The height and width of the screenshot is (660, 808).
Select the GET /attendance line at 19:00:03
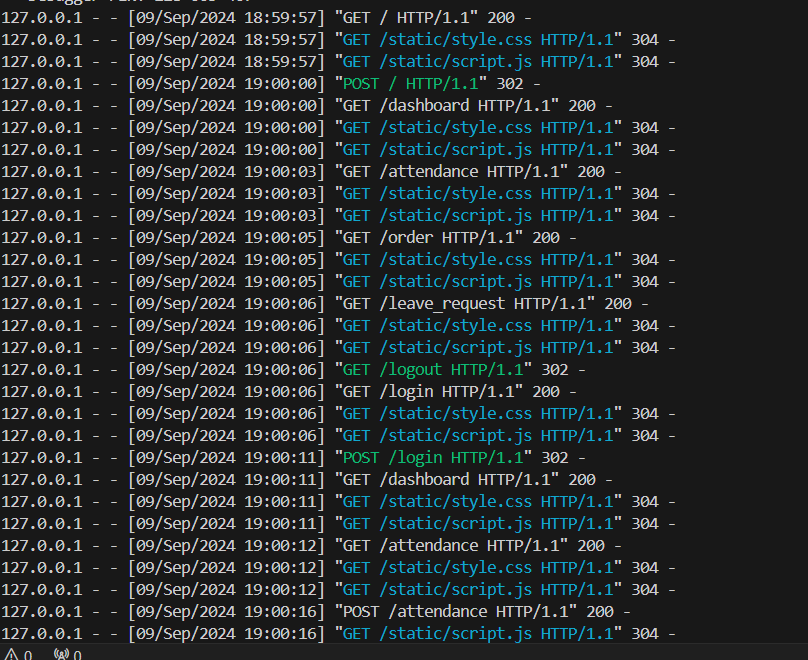[x=311, y=172]
